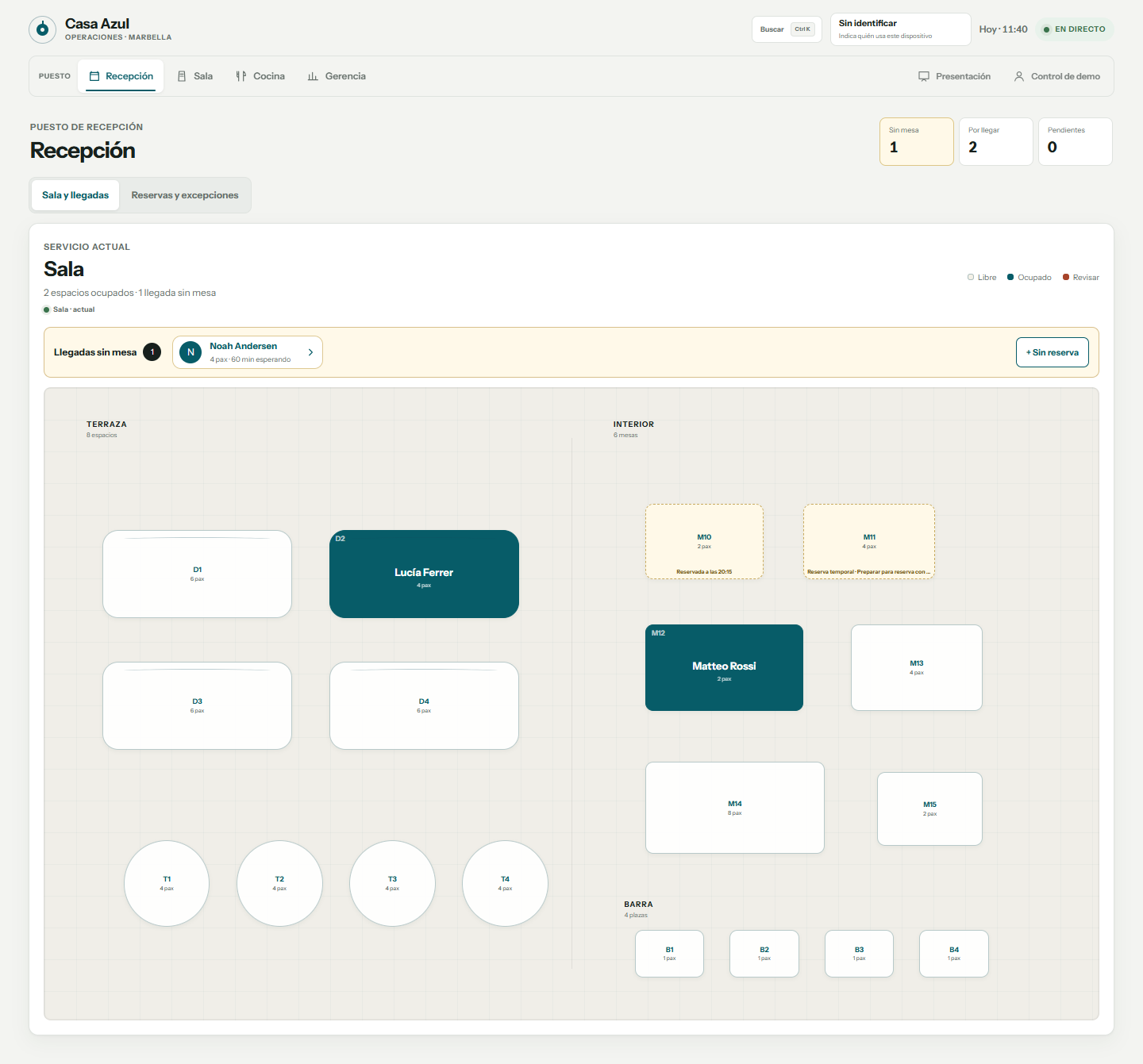Open Presentación mode
Viewport: 1143px width, 1064px height.
point(955,76)
